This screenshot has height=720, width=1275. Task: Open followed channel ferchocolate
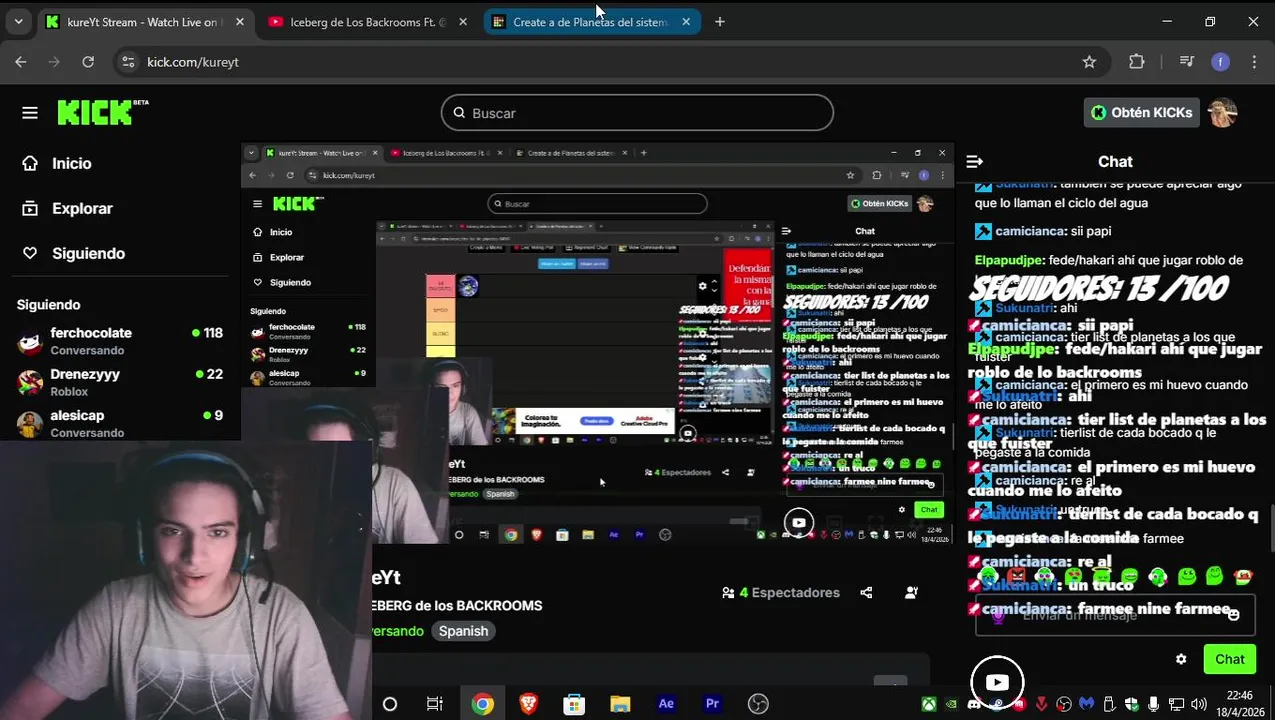pos(120,341)
